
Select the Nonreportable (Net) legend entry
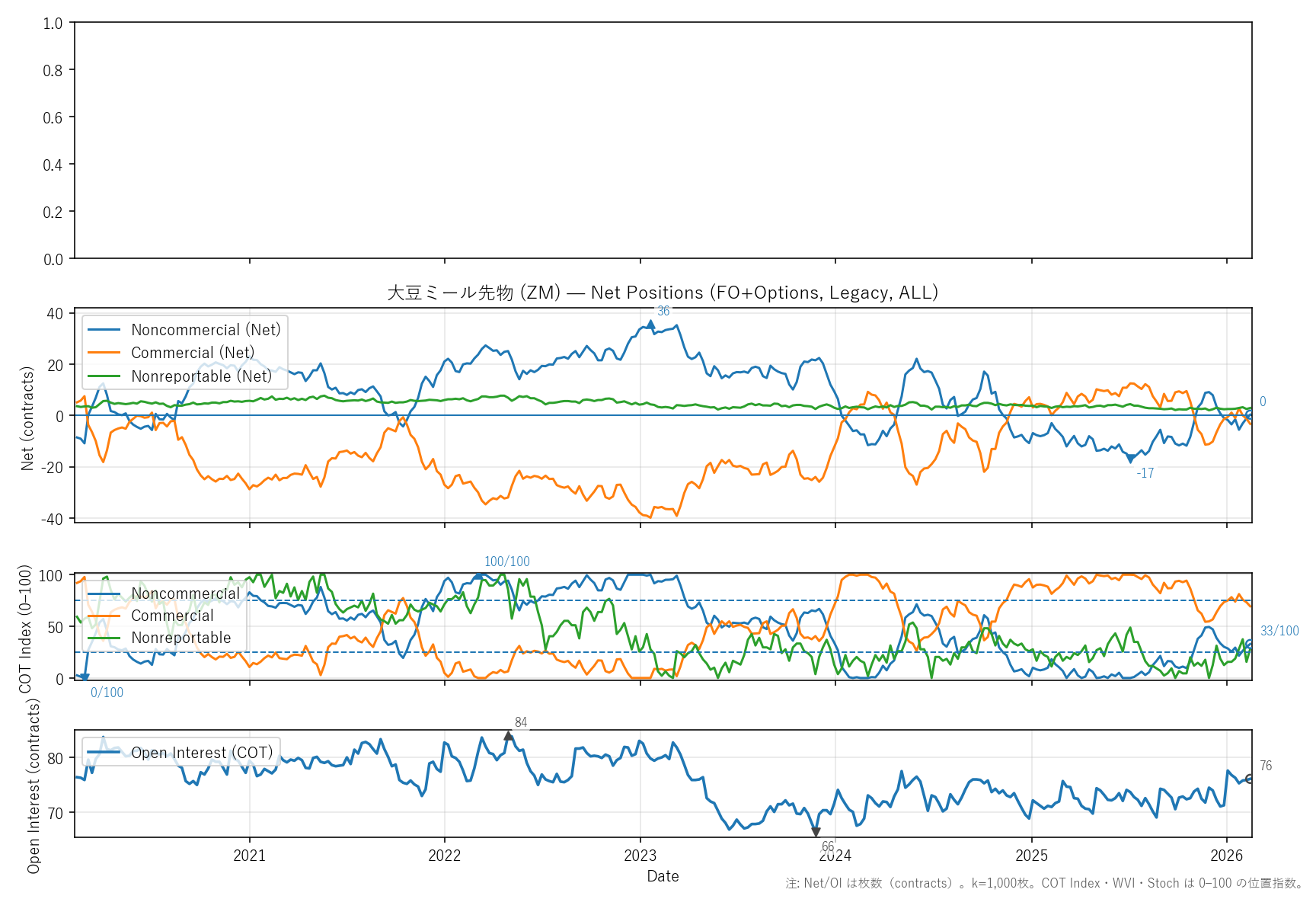[x=201, y=376]
